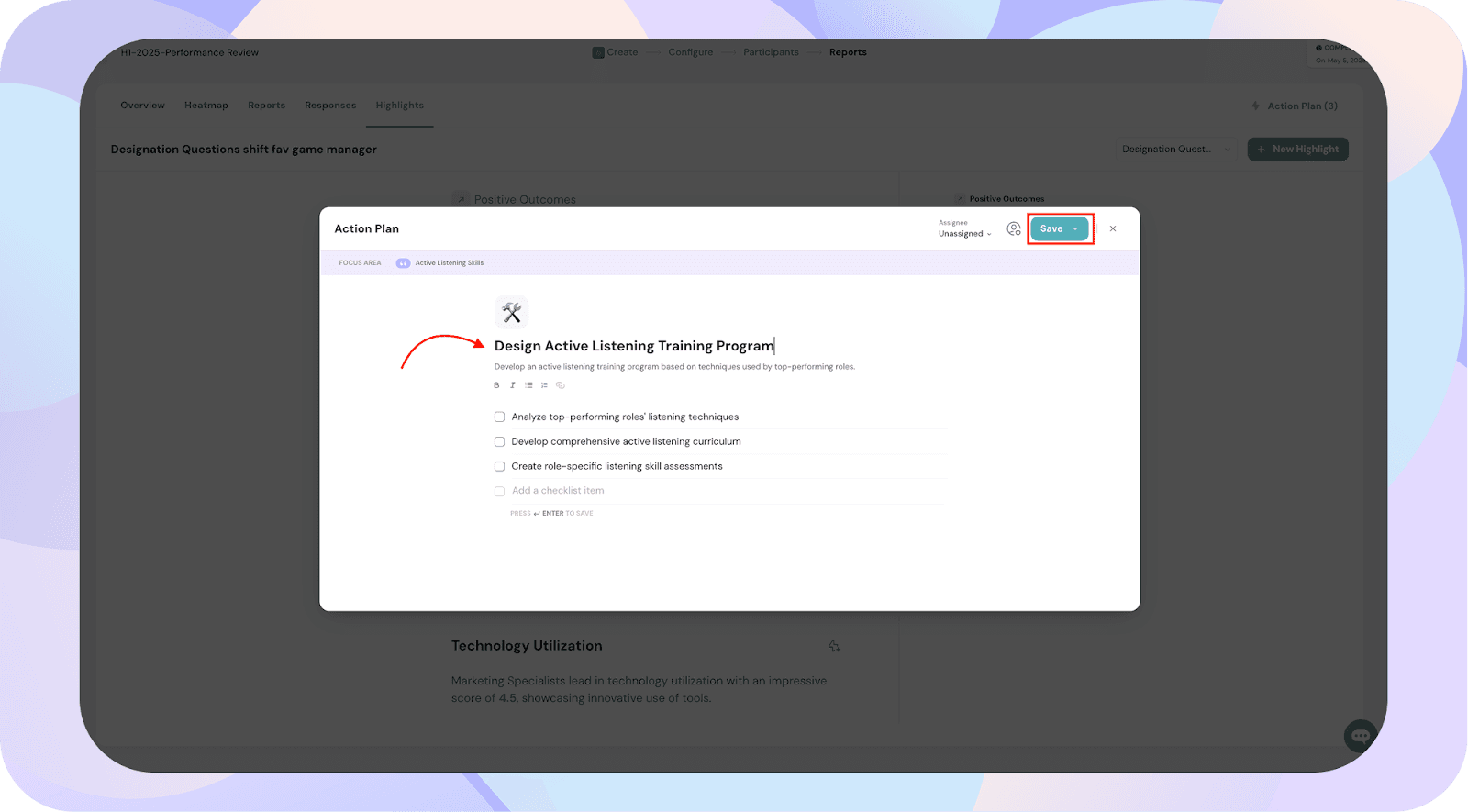This screenshot has height=812, width=1468.
Task: Open the Unassigned assignee dropdown
Action: [964, 234]
